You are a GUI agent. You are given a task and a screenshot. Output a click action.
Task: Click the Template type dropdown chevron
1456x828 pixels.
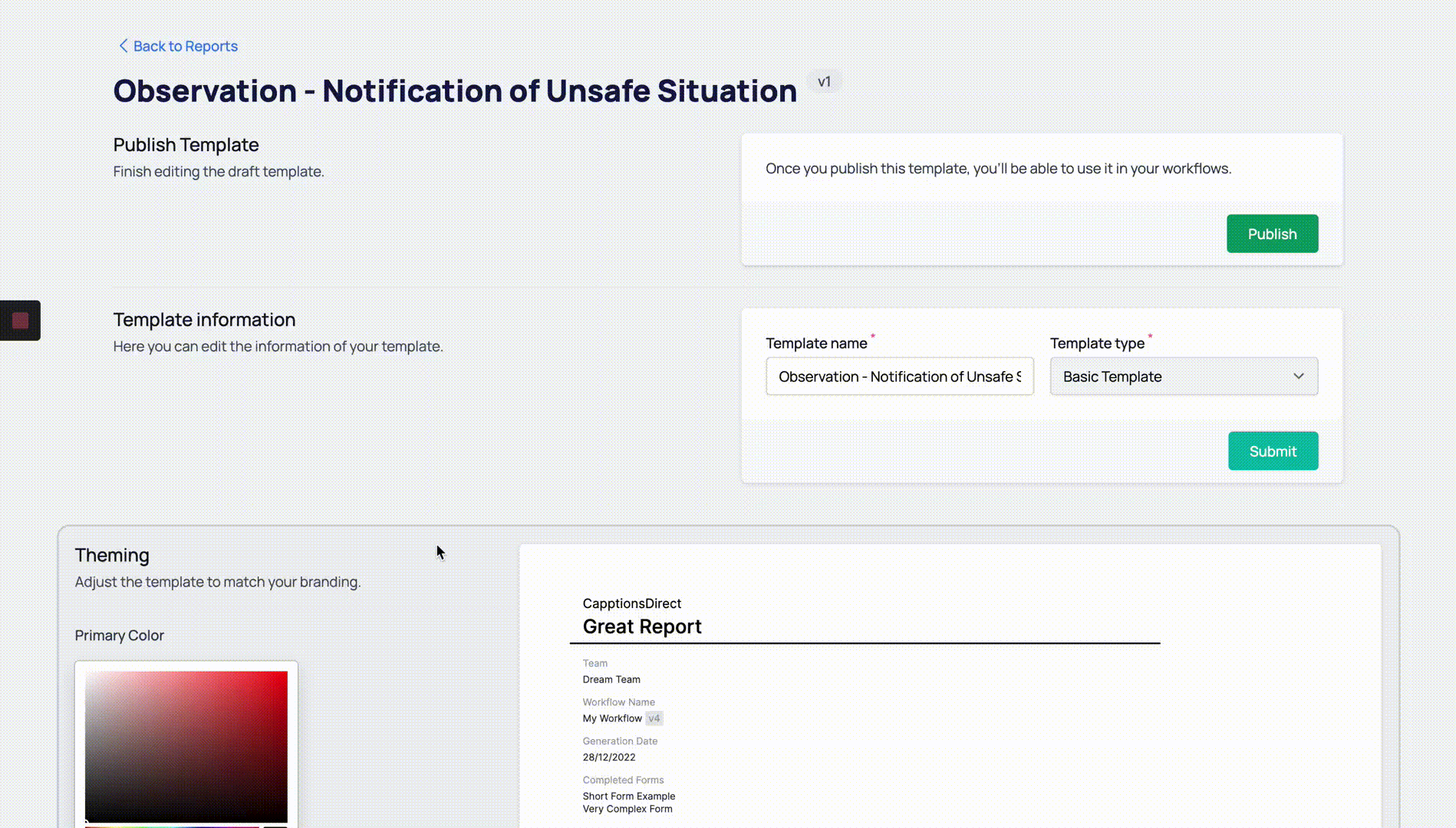pyautogui.click(x=1298, y=376)
